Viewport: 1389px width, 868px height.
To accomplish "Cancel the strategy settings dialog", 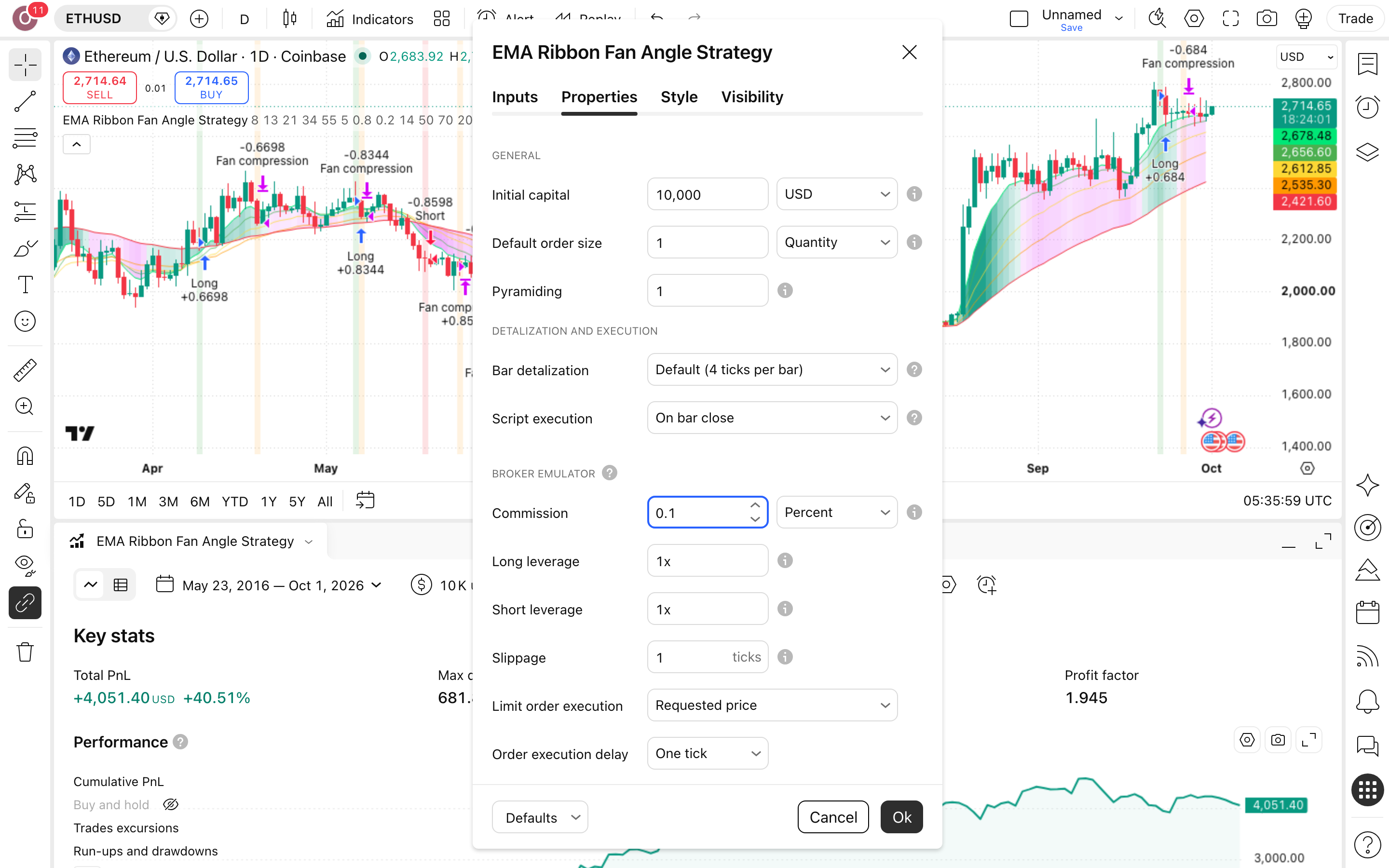I will 833,817.
